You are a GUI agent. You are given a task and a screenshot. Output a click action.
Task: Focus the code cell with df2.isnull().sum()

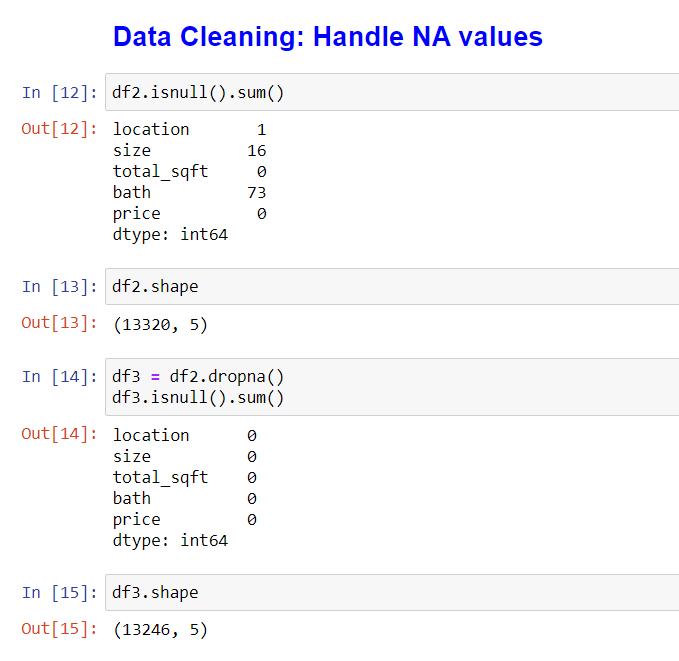click(x=392, y=92)
